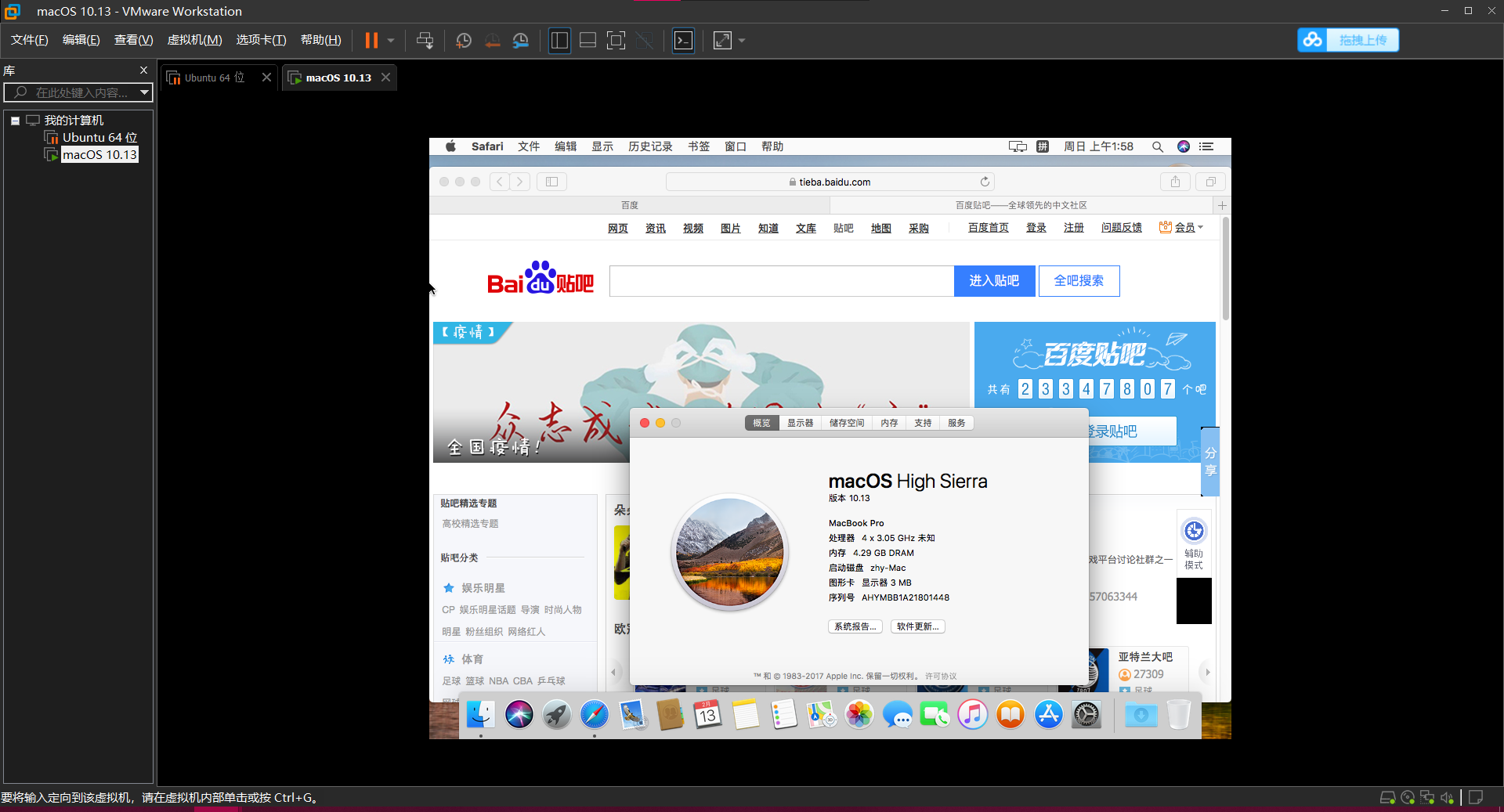Open Safari's 历史记录 menu

(650, 146)
